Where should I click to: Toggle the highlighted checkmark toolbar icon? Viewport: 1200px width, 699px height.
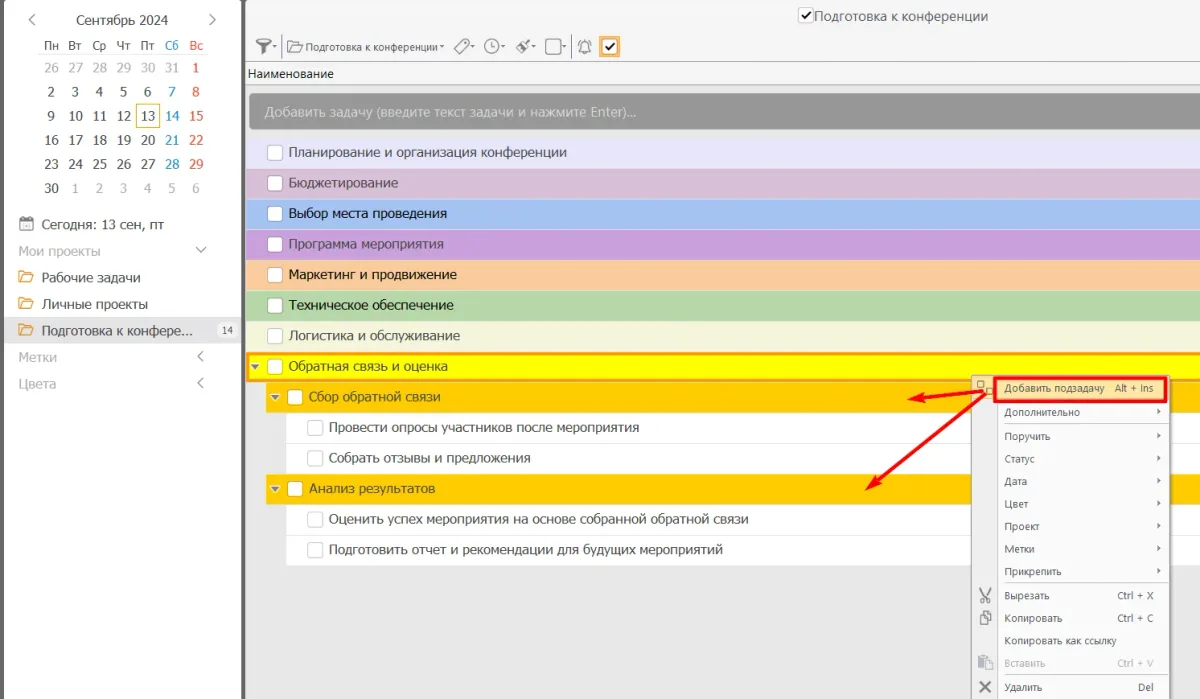[x=609, y=46]
